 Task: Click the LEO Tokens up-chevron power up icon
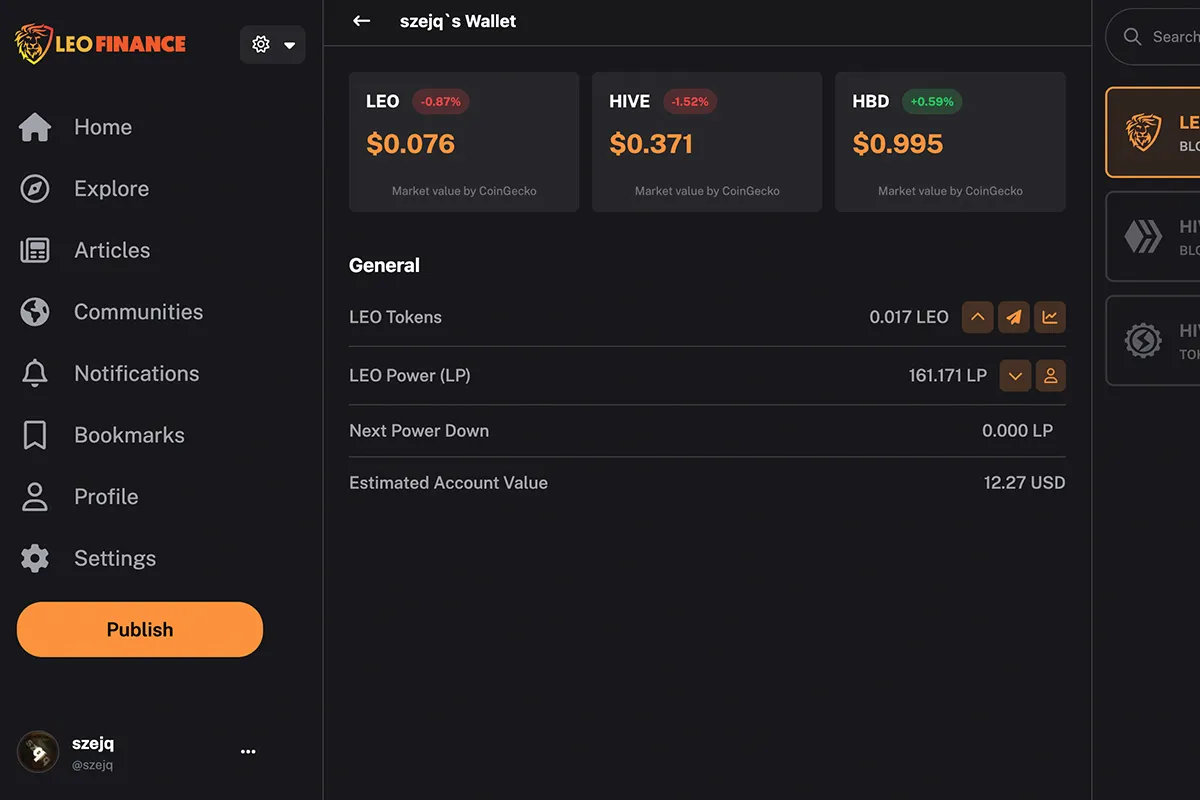click(978, 317)
